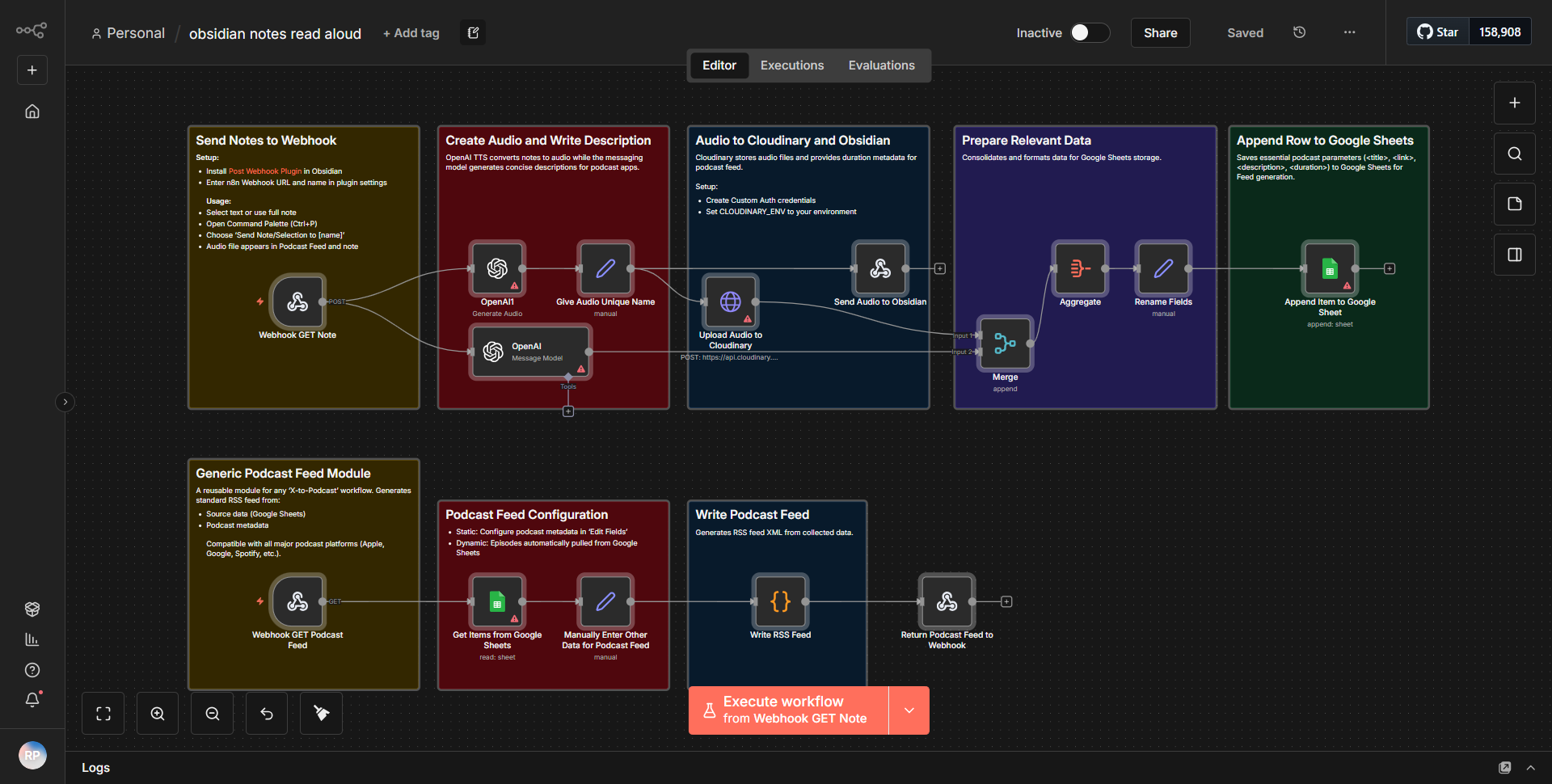Image resolution: width=1552 pixels, height=784 pixels.
Task: Switch to the Evaluations tab
Action: [x=881, y=65]
